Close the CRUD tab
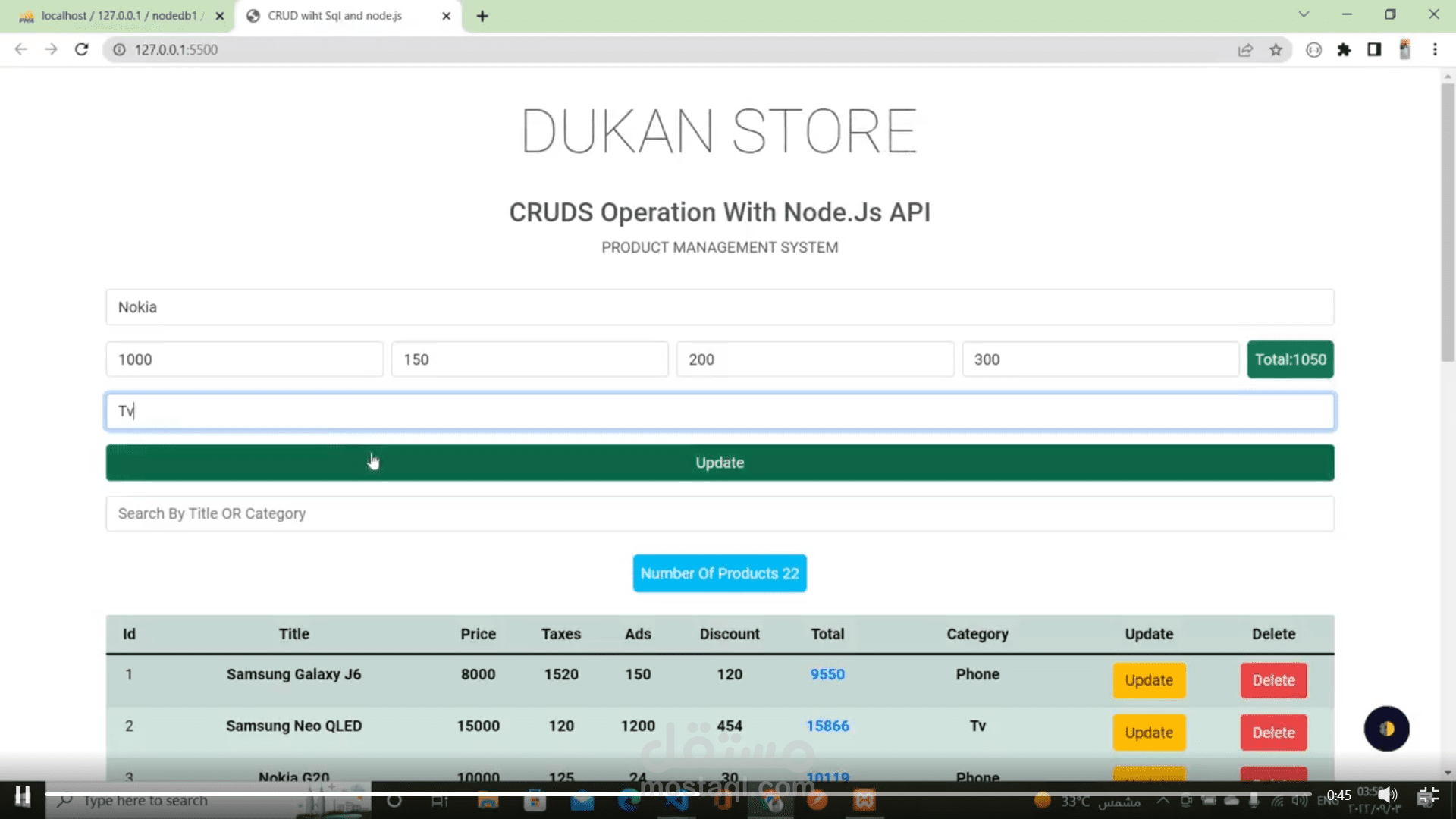1456x819 pixels. pyautogui.click(x=446, y=16)
